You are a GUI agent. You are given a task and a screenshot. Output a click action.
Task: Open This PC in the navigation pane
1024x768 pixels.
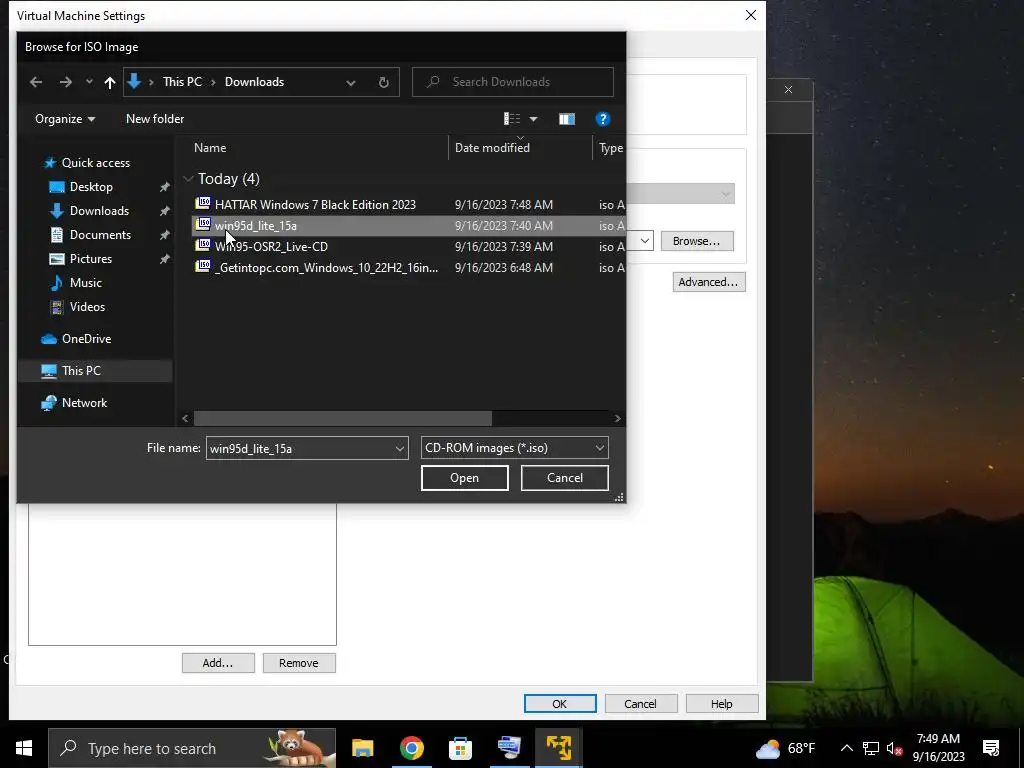pos(81,371)
